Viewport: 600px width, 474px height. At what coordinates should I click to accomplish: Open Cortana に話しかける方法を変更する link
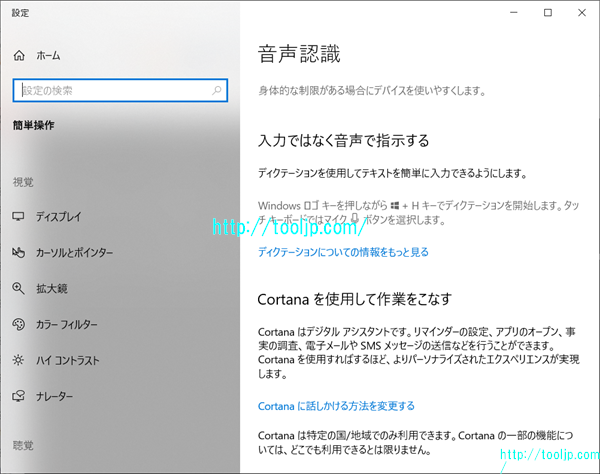pos(336,406)
